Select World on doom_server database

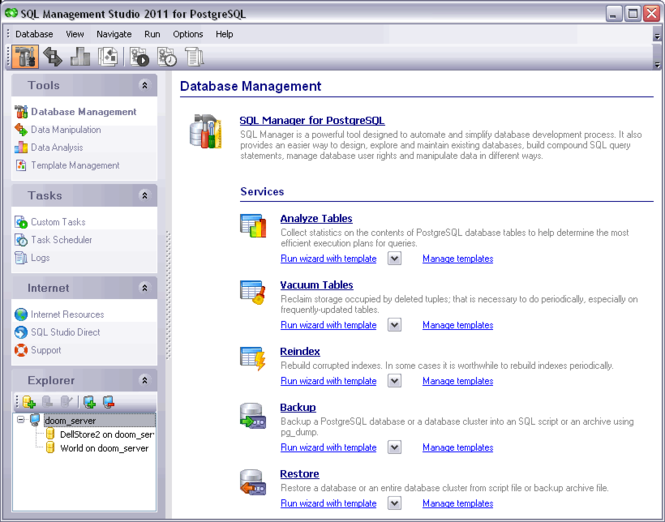click(x=104, y=448)
